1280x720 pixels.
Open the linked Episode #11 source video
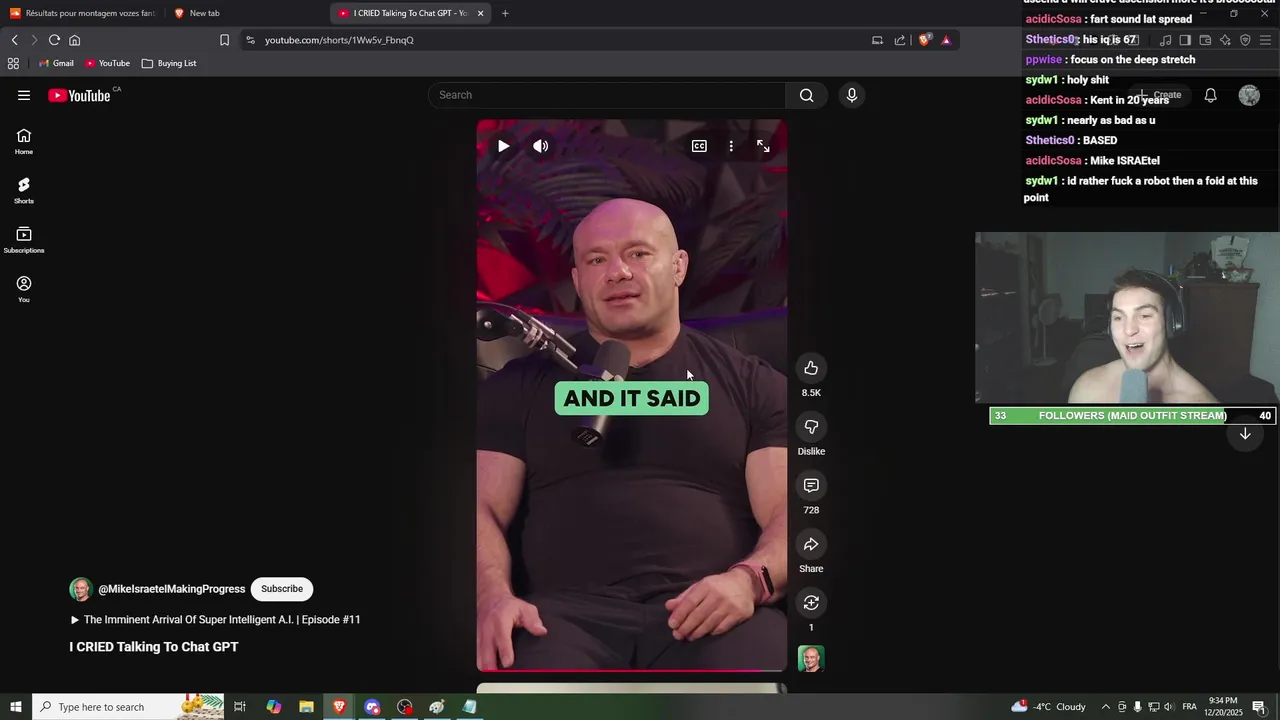click(215, 620)
